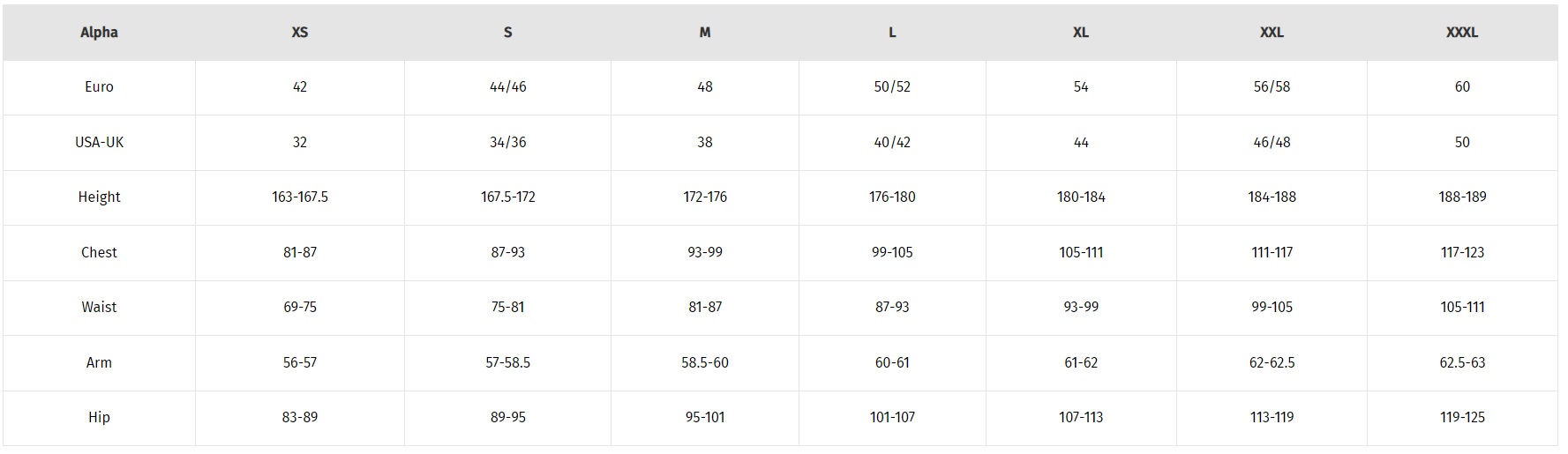Click the USA-UK row label
Viewport: 1568px width, 454px height.
point(99,142)
